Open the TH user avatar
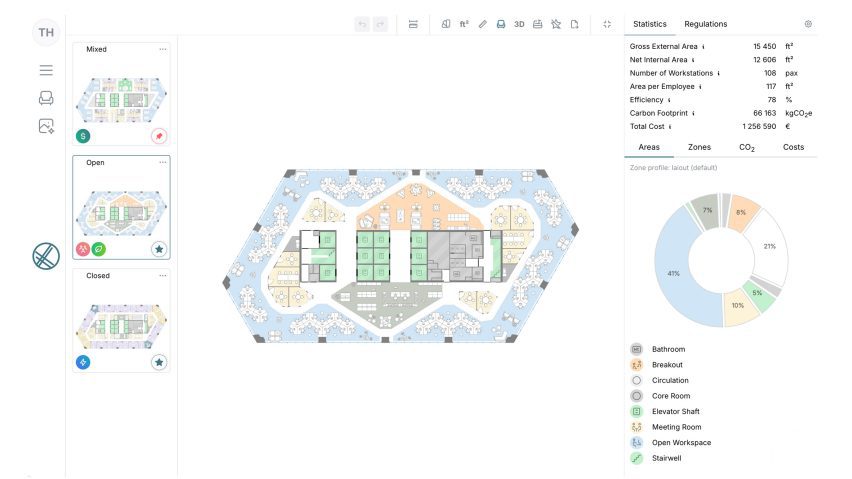The image size is (852, 479). click(x=46, y=33)
